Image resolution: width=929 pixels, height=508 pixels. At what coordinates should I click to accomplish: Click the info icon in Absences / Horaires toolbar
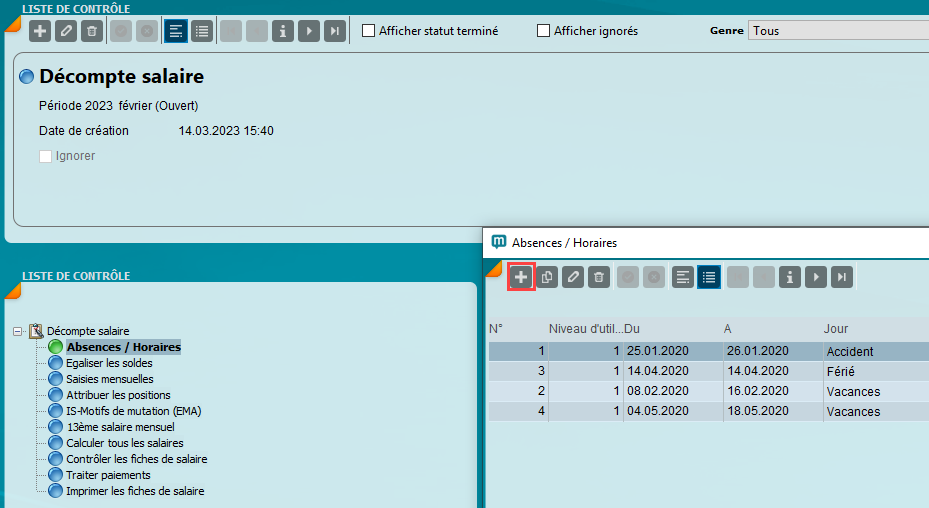[x=790, y=277]
